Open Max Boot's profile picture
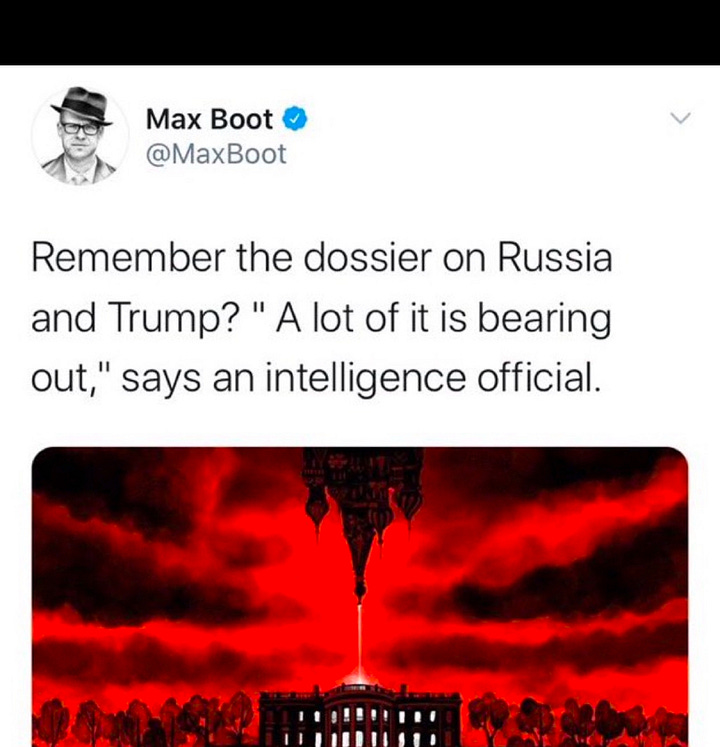720x747 pixels. click(x=81, y=136)
